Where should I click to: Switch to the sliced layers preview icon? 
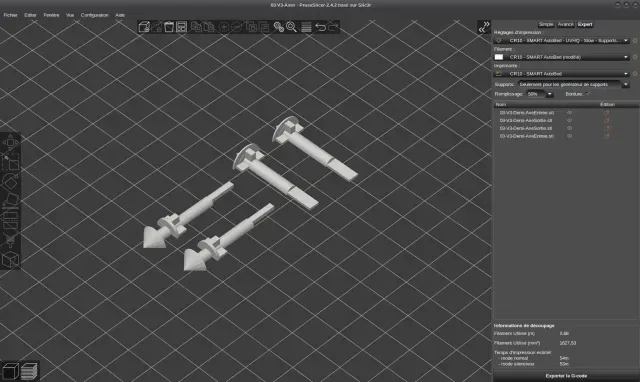29,371
